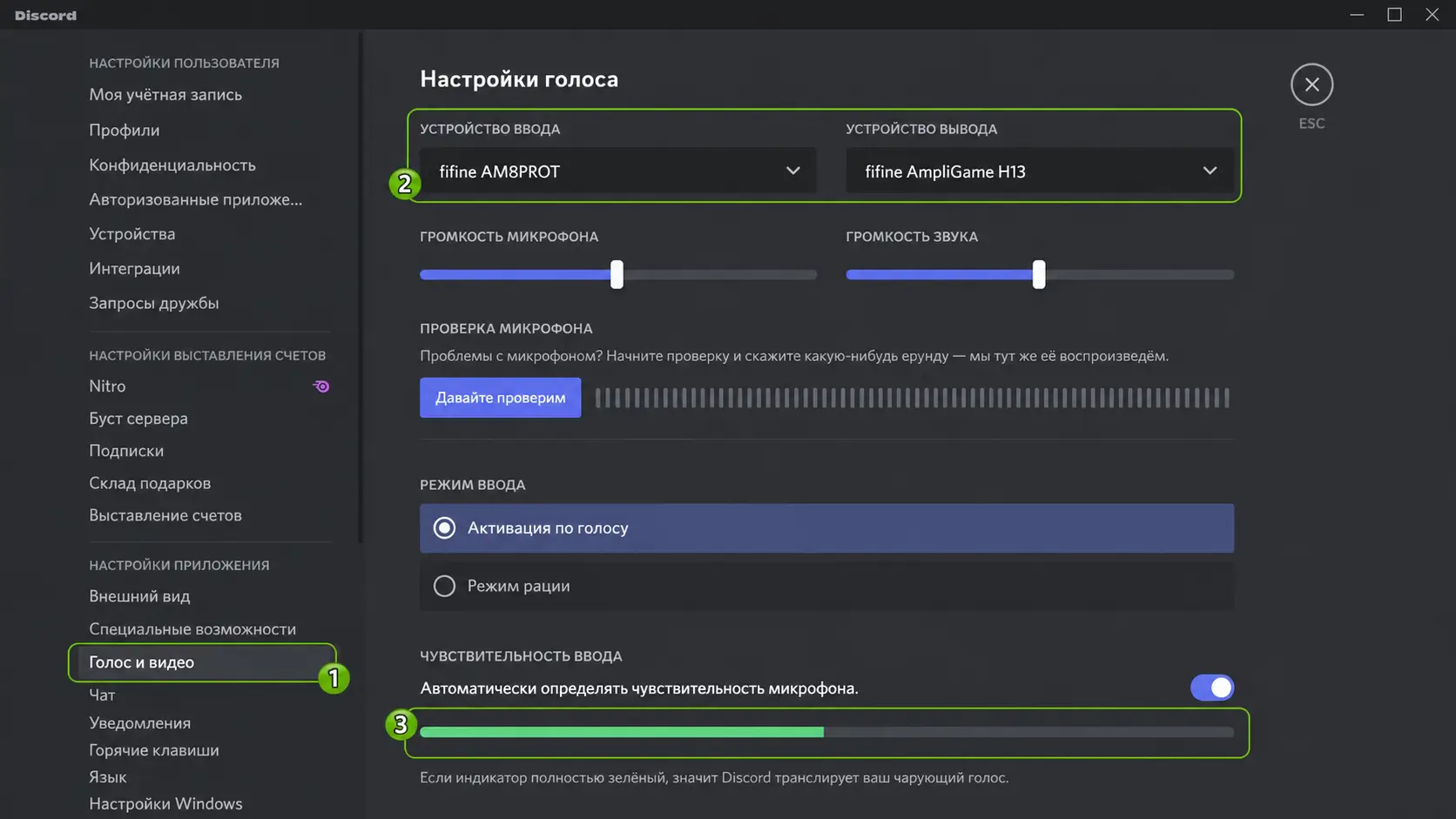The image size is (1456, 819).
Task: Open 'Внешний вид' settings
Action: coord(139,596)
